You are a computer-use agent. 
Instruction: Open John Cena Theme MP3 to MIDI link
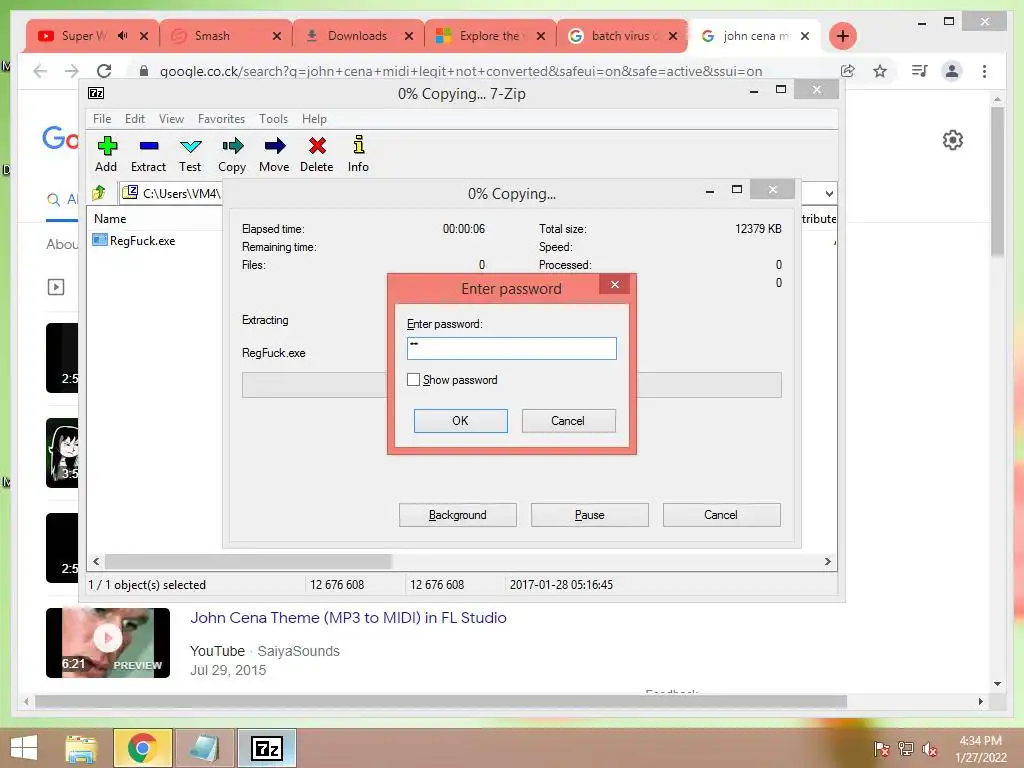(x=348, y=617)
